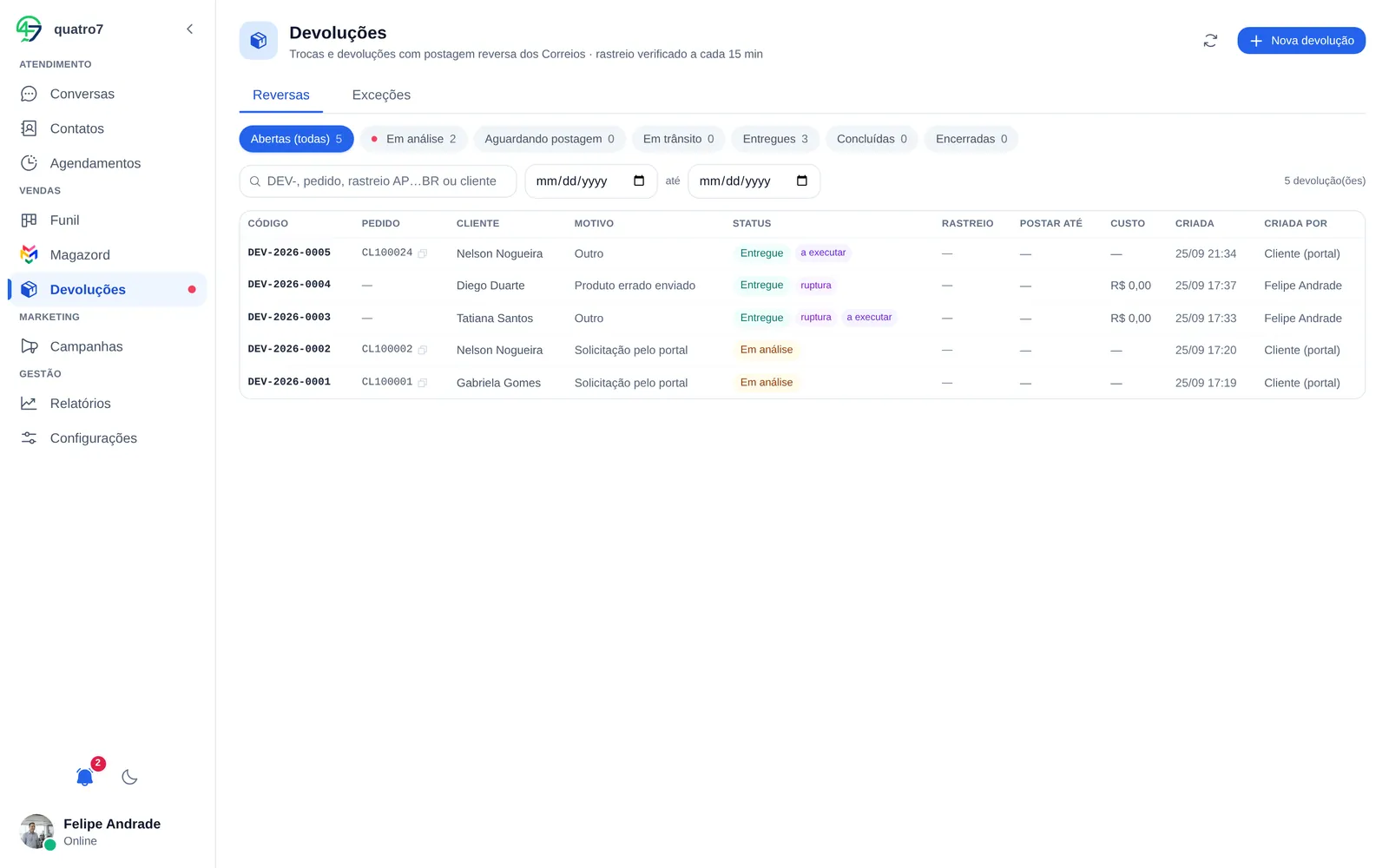This screenshot has height=868, width=1389.
Task: Filter by Aguardando postagem
Action: pyautogui.click(x=550, y=139)
